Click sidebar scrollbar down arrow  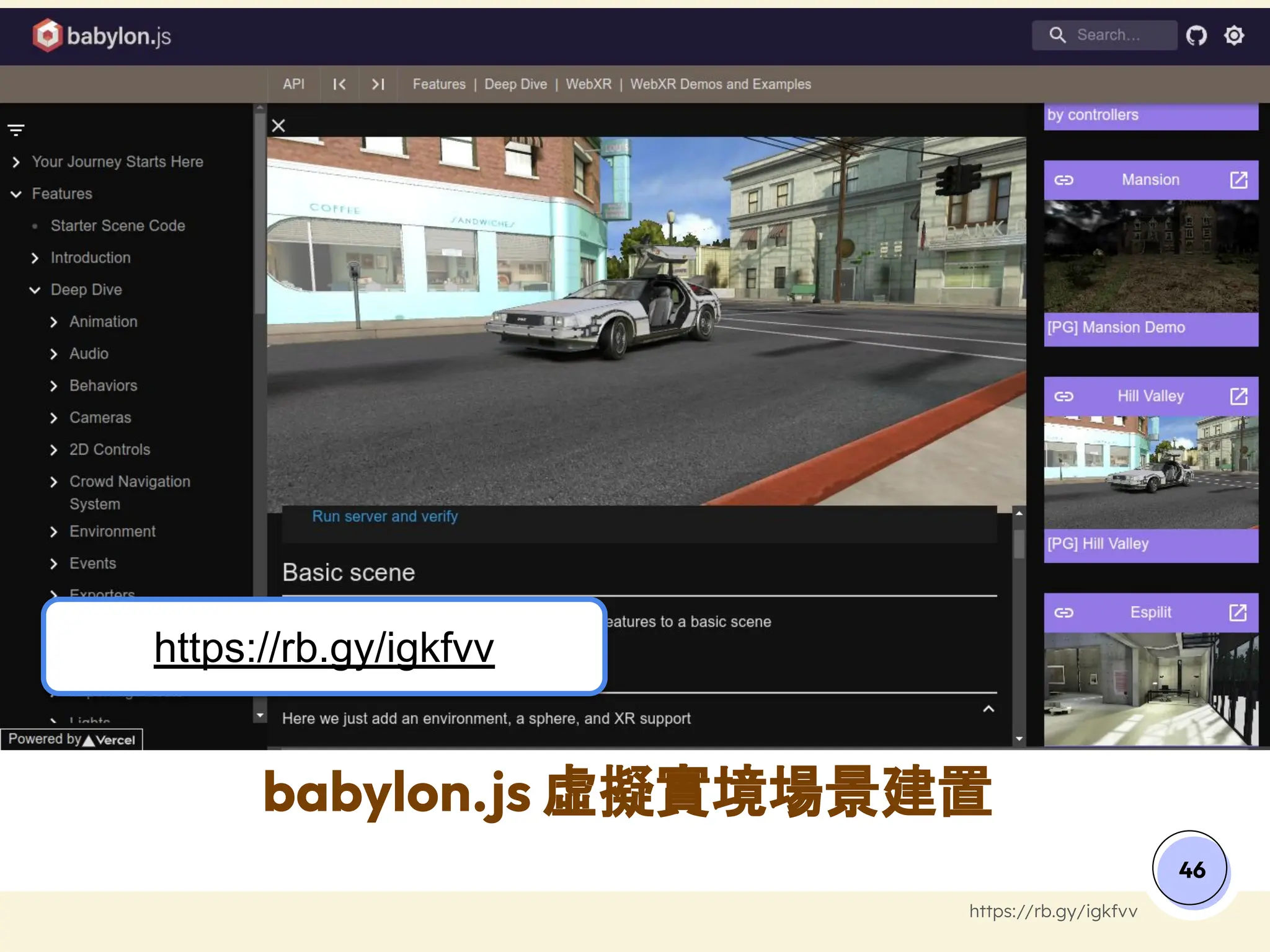[260, 716]
